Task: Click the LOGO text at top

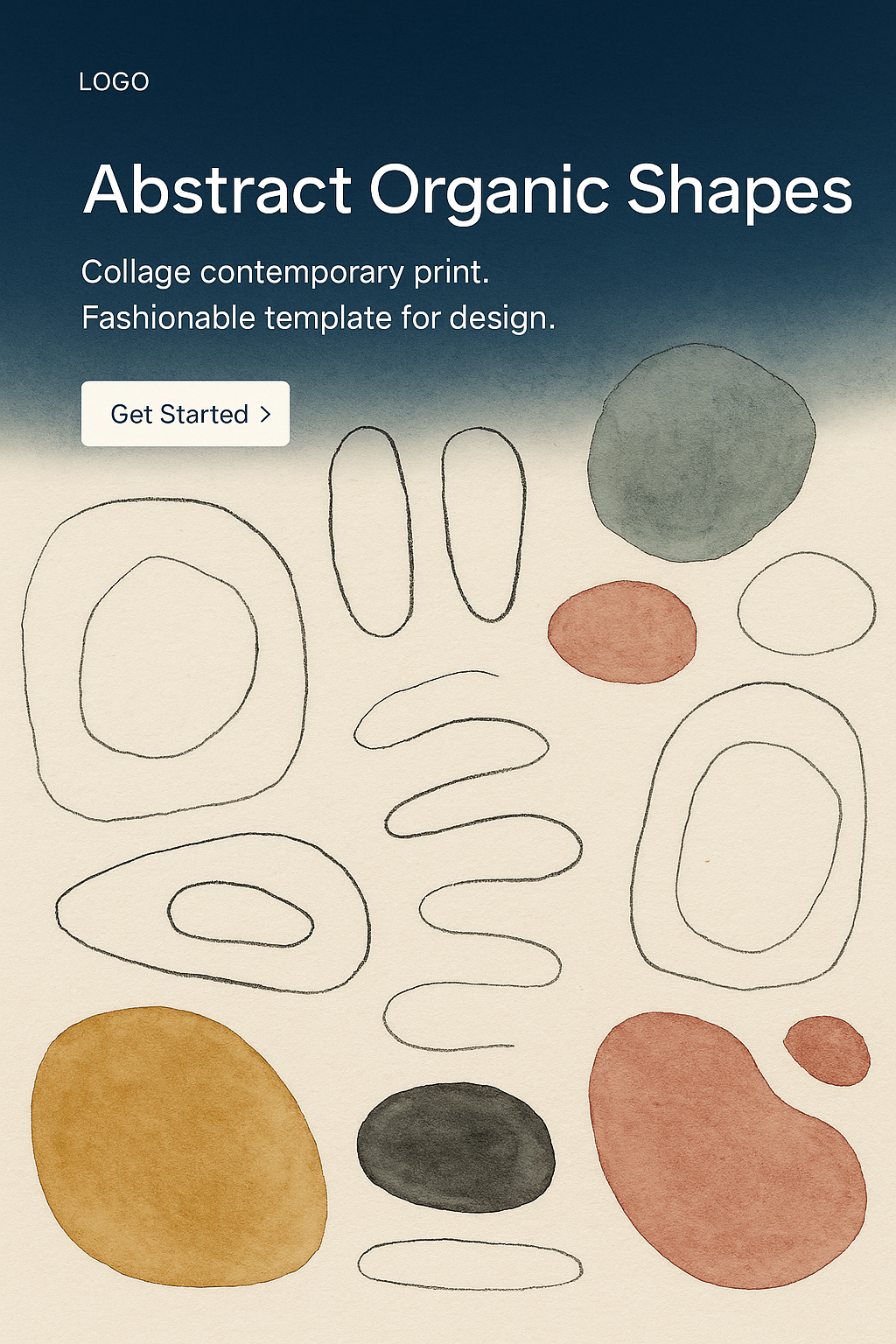Action: (x=114, y=82)
